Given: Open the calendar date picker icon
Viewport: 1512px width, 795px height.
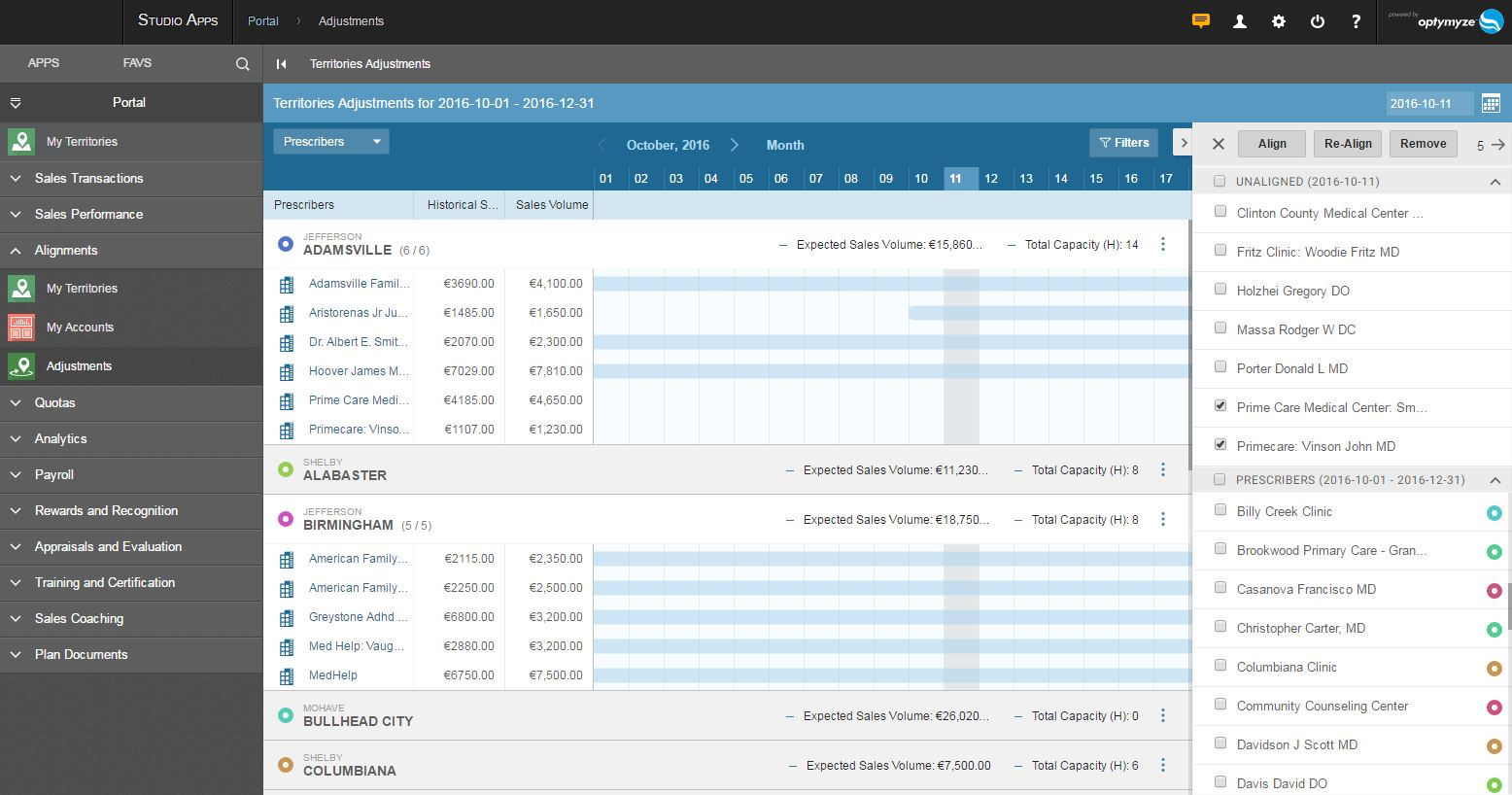Looking at the screenshot, I should click(x=1491, y=103).
